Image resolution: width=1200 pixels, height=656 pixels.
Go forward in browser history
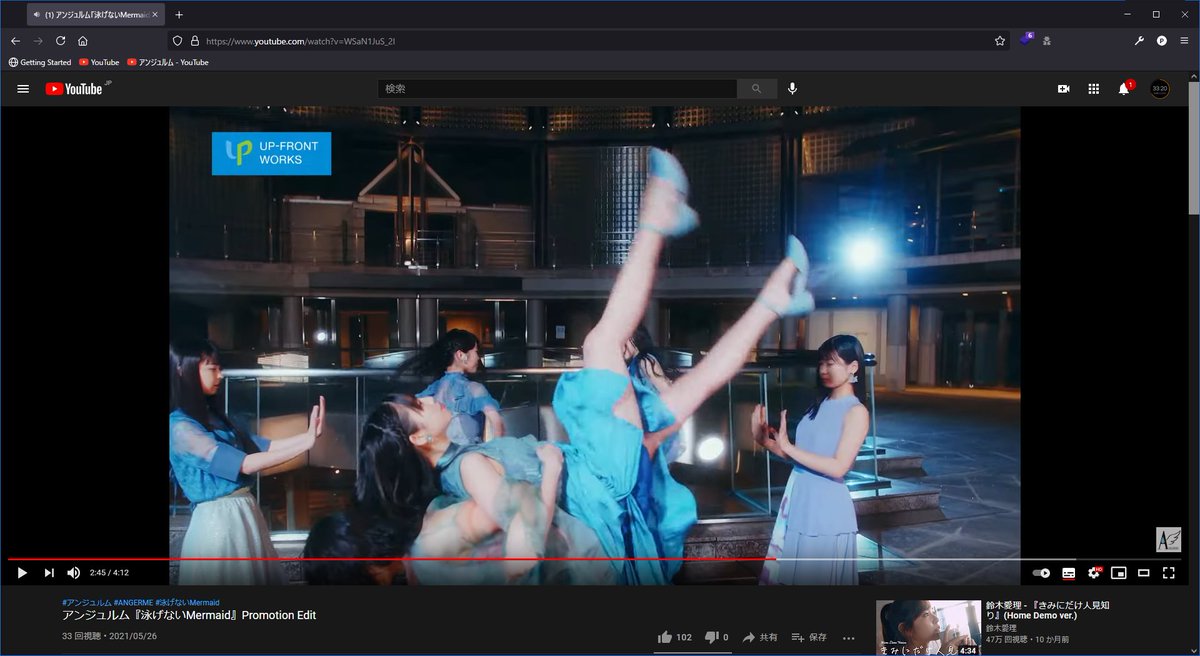coord(38,41)
